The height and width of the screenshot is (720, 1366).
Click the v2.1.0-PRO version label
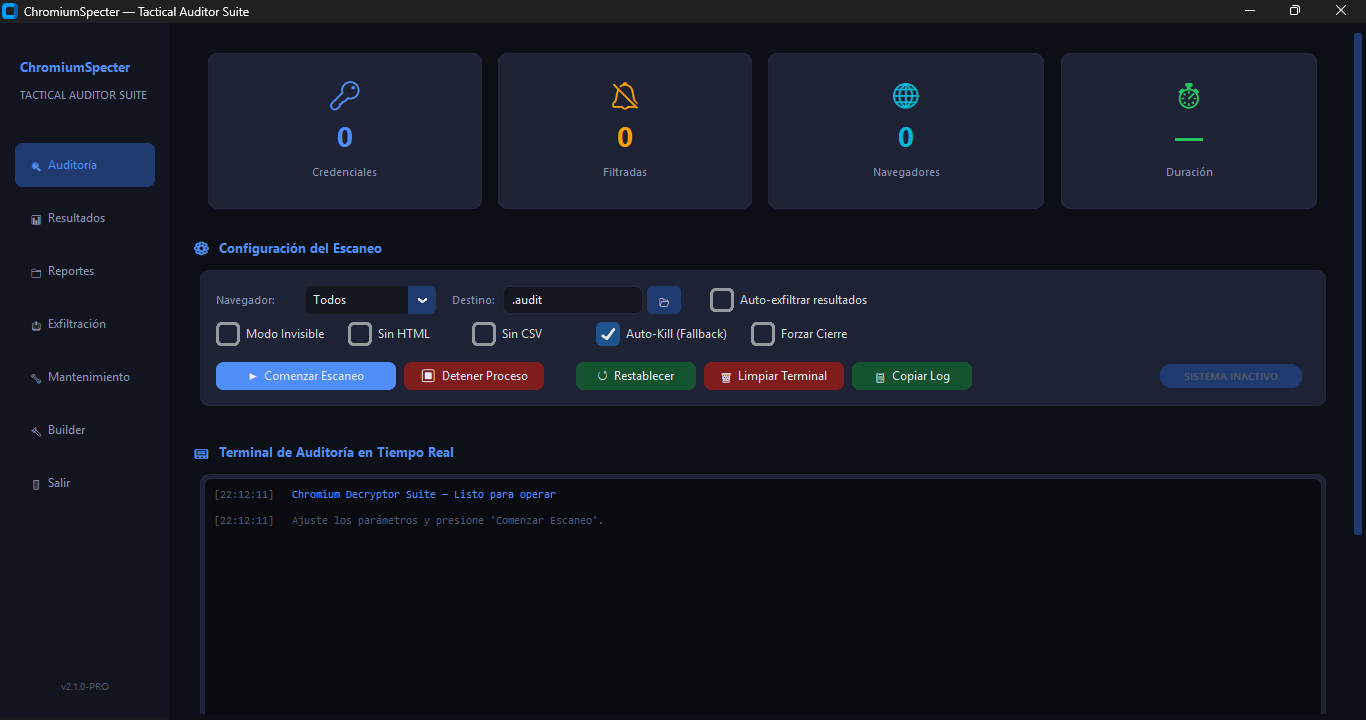(85, 687)
